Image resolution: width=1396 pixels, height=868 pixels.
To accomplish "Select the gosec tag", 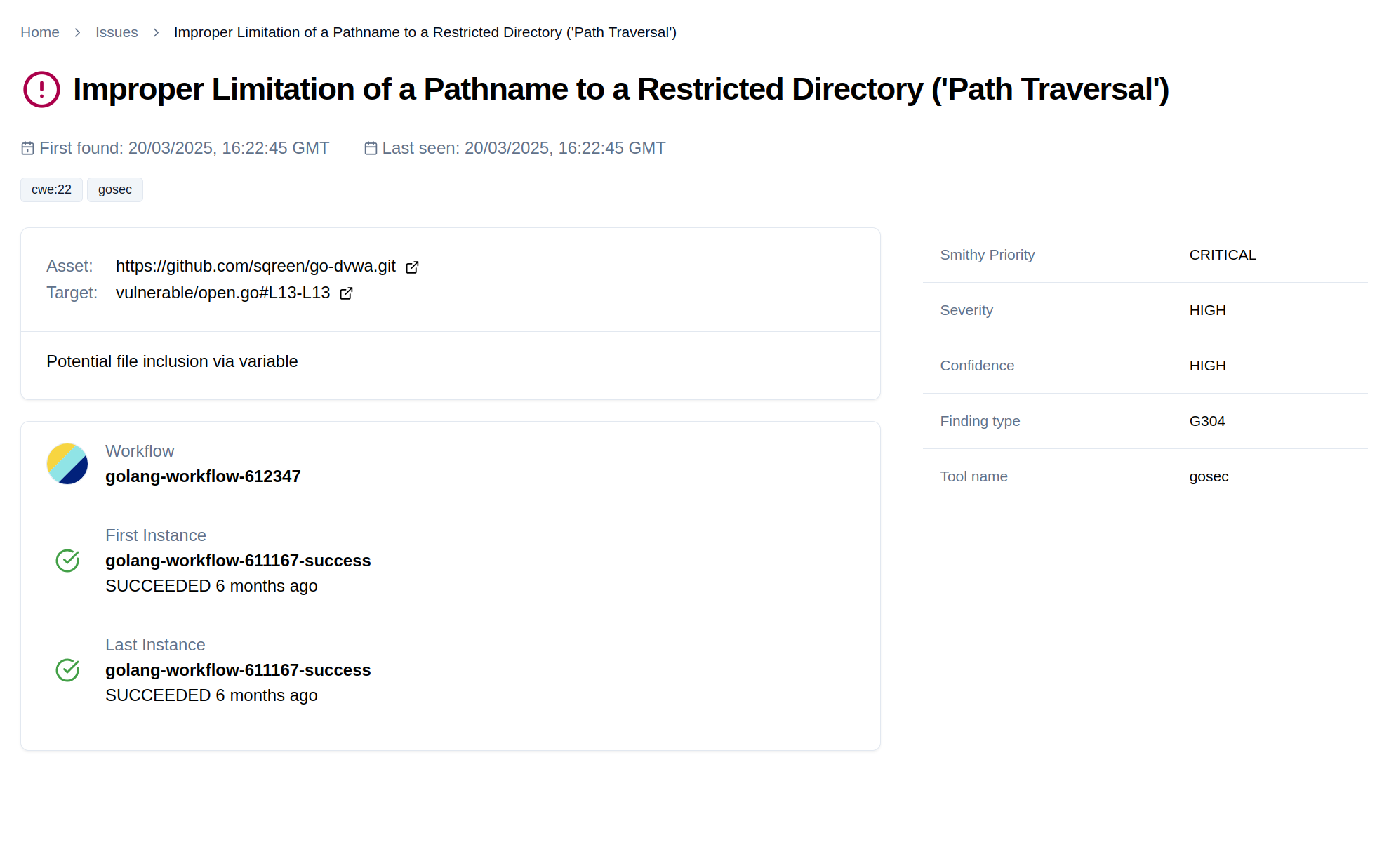I will [115, 189].
